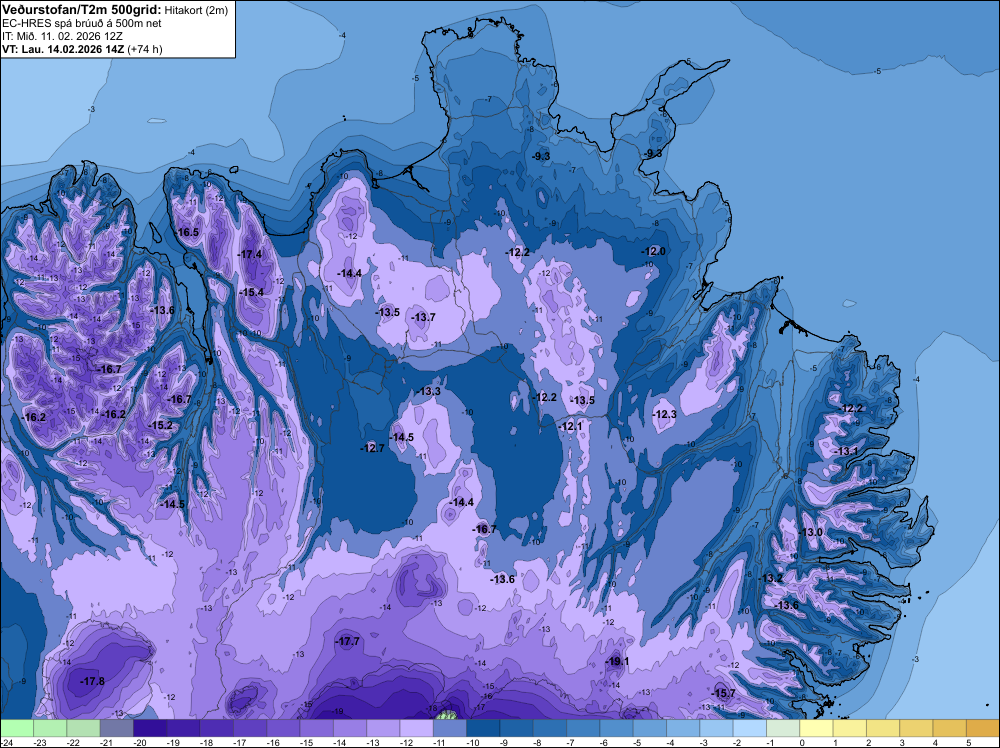This screenshot has width=1000, height=748.
Task: Click the '2' legend scale label
Action: pos(869,742)
